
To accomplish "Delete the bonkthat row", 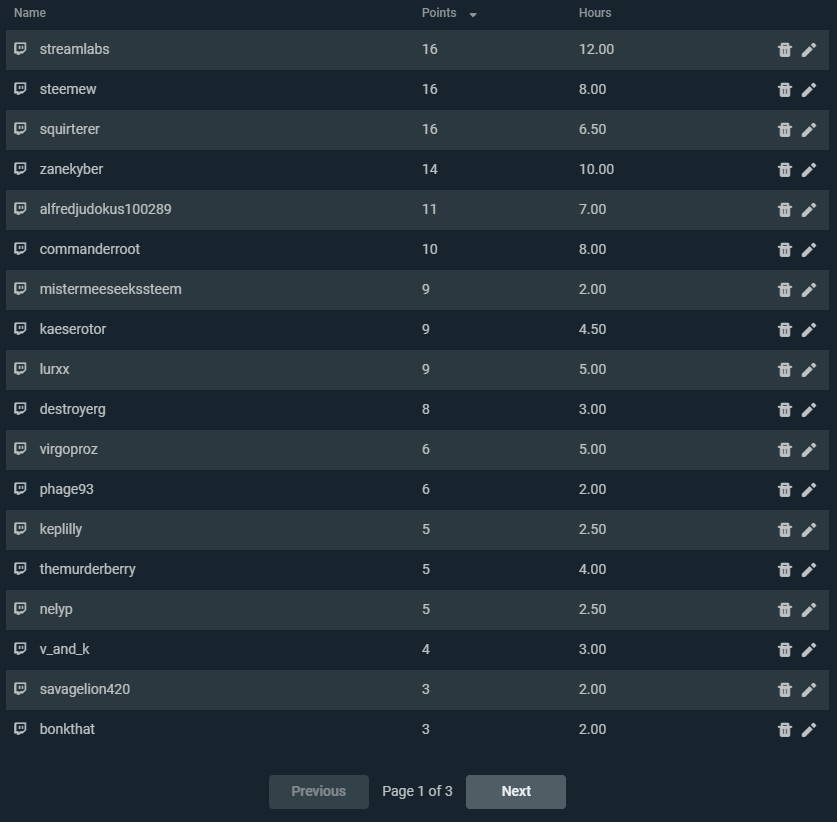I will [785, 730].
